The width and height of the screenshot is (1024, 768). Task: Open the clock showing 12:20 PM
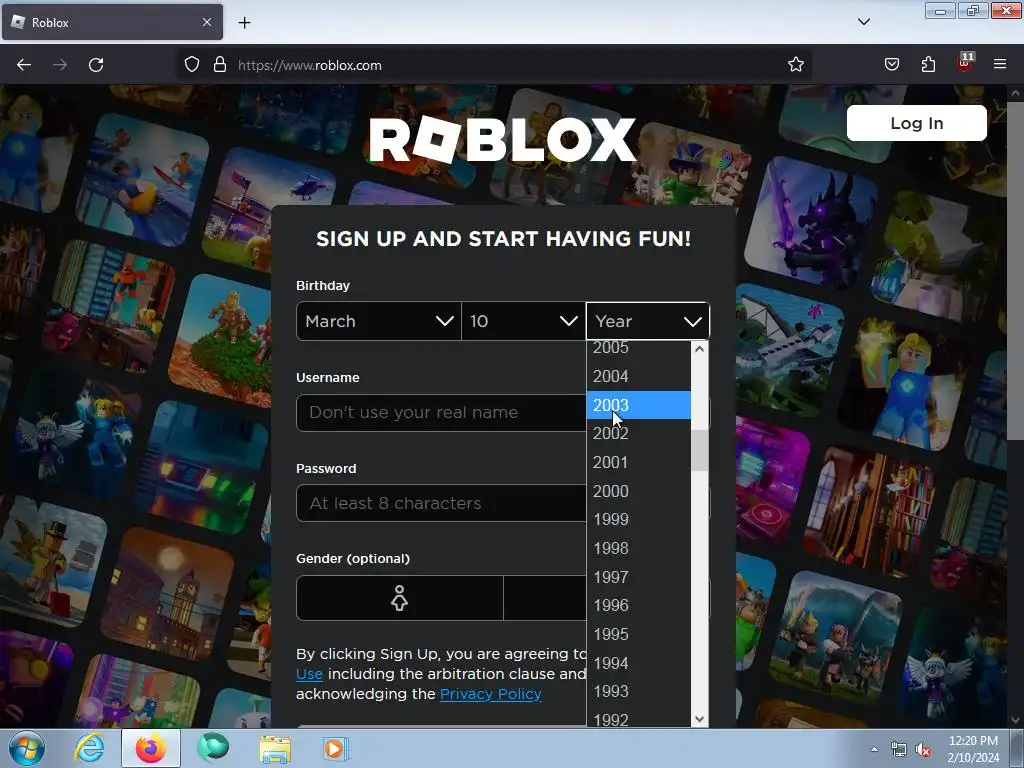click(x=973, y=749)
